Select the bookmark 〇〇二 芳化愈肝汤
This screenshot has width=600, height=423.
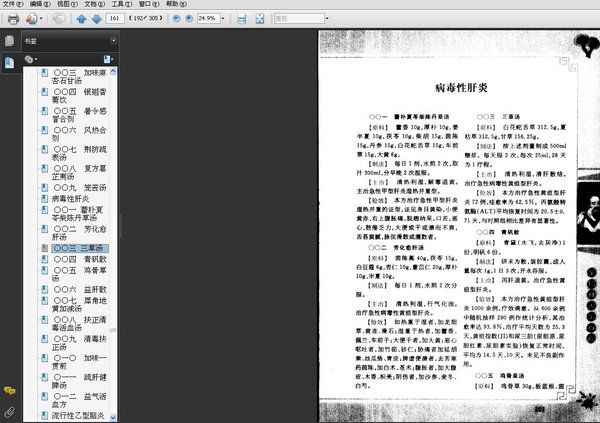79,233
